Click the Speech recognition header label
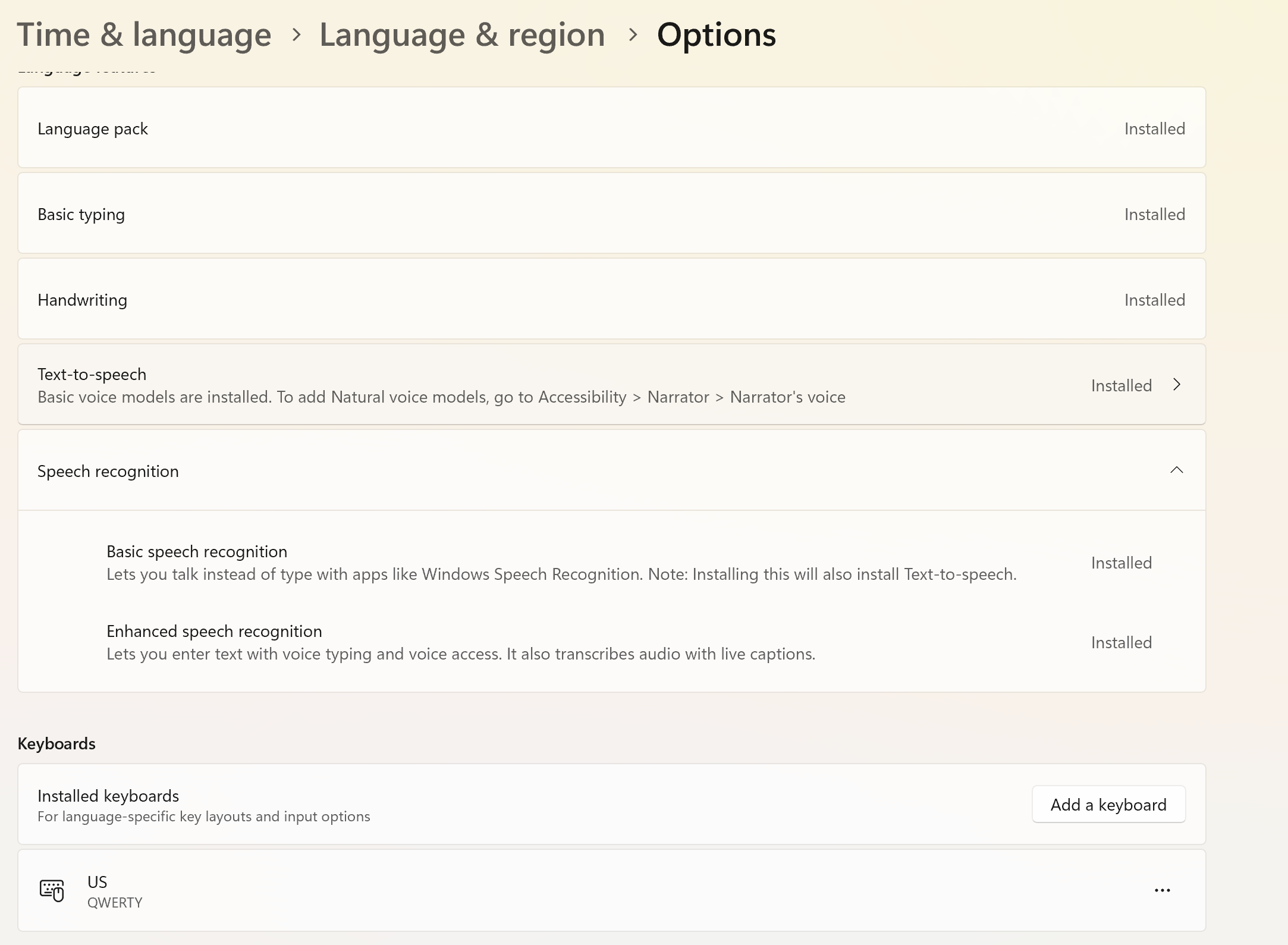The image size is (1288, 945). (x=108, y=471)
